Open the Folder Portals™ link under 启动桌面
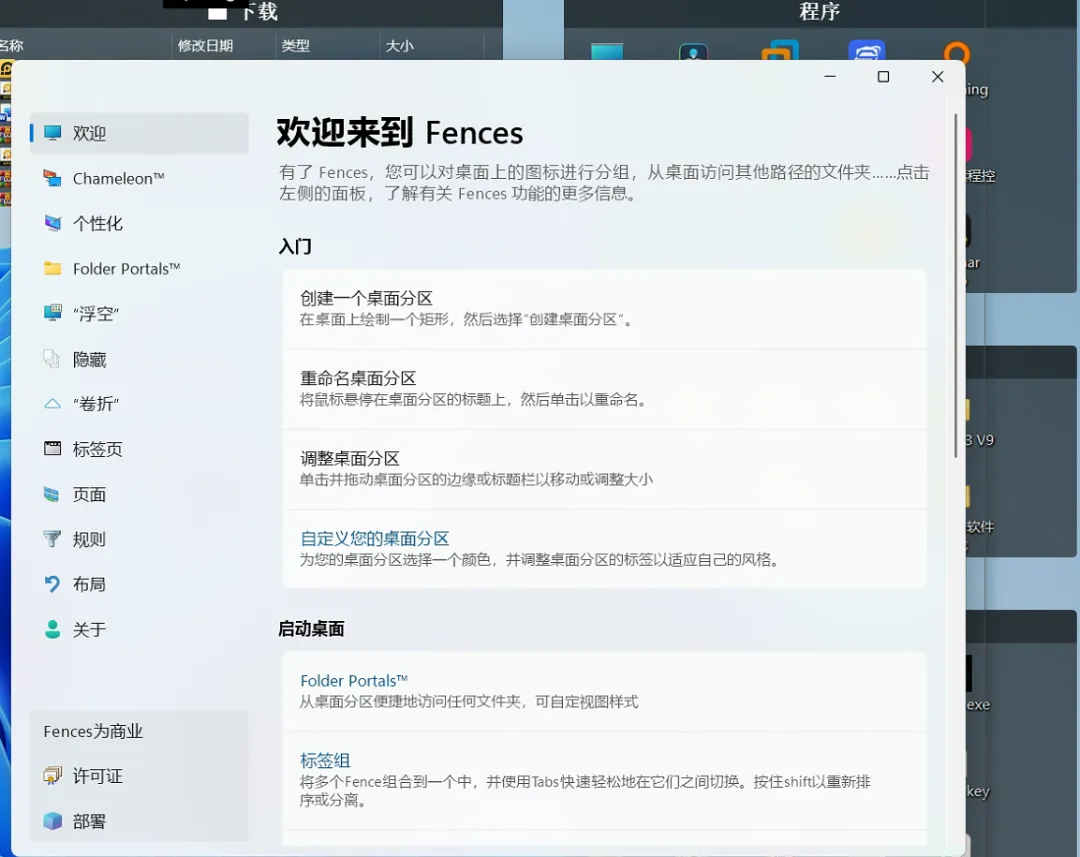Viewport: 1080px width, 857px height. [x=354, y=681]
